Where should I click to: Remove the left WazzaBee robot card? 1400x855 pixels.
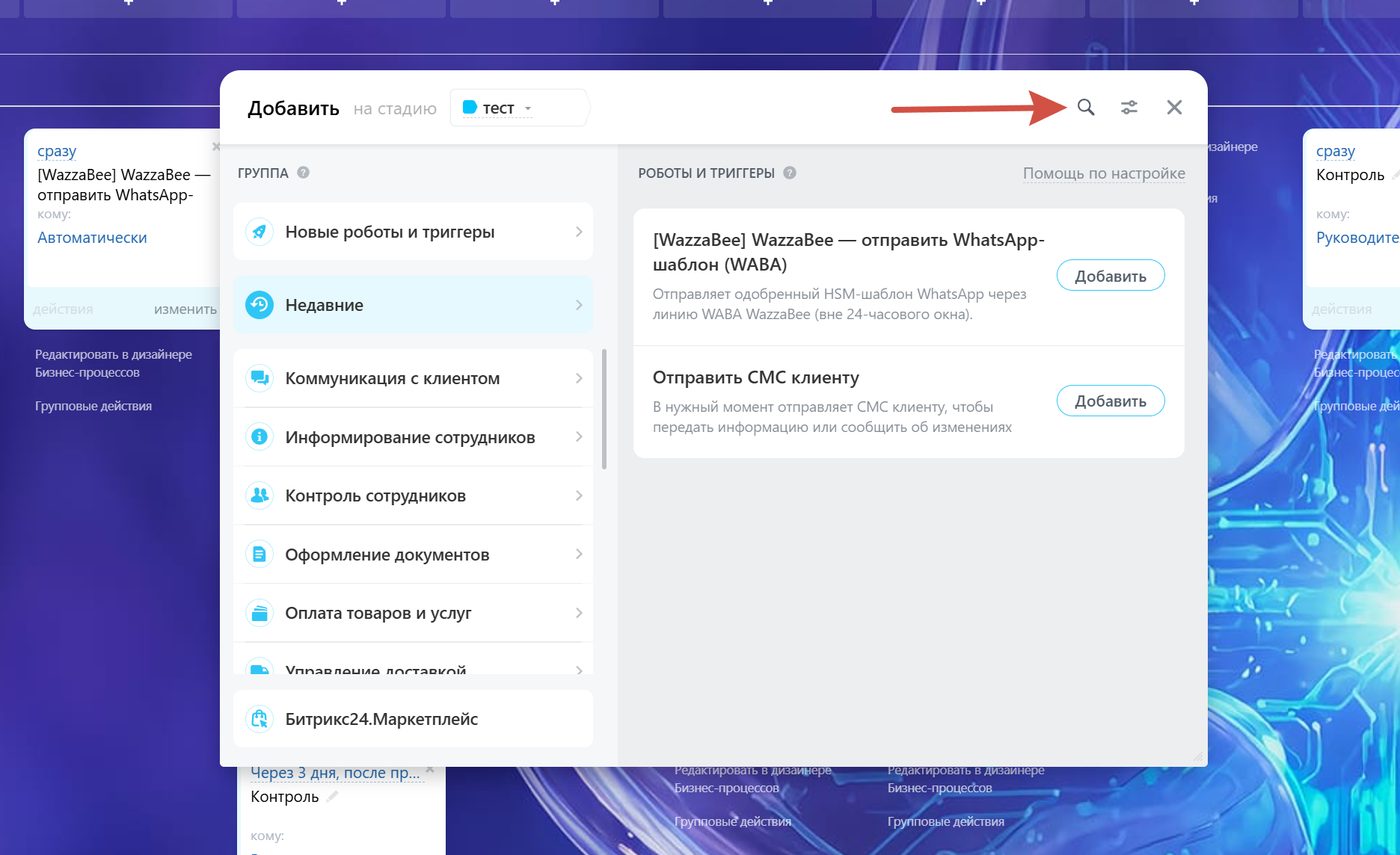pyautogui.click(x=216, y=146)
